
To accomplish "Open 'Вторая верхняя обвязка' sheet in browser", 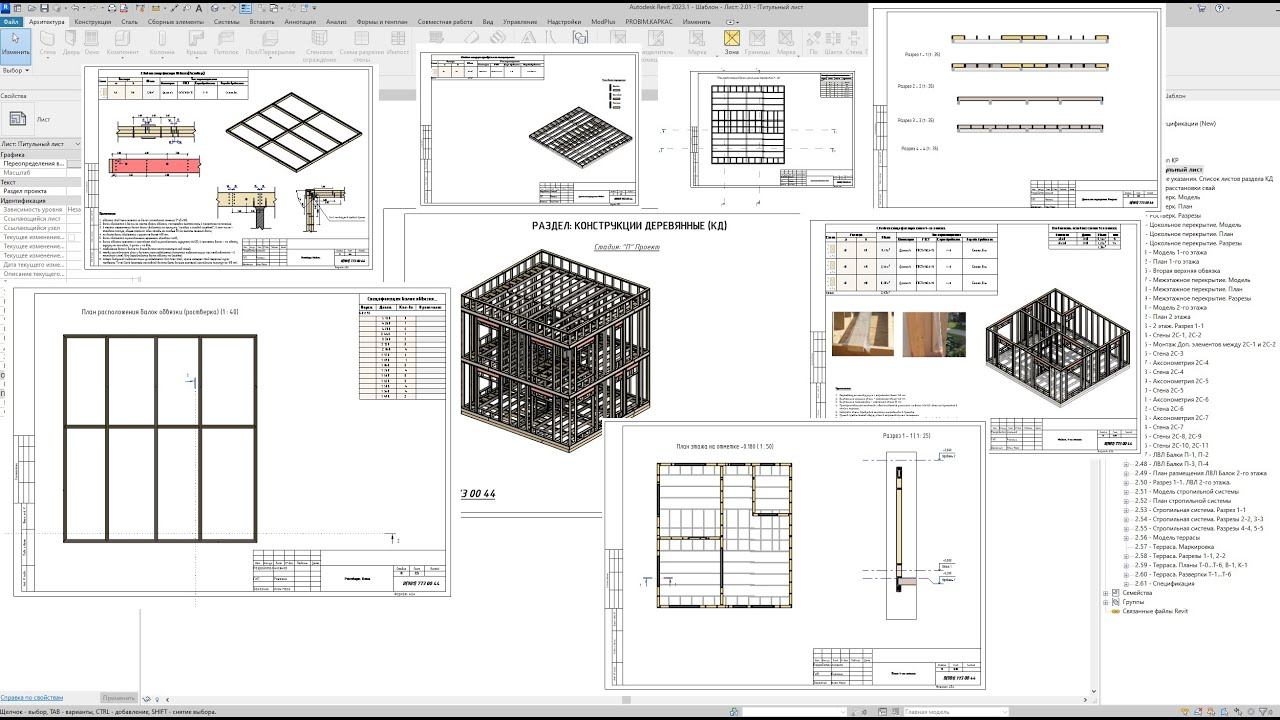I will click(x=1187, y=271).
